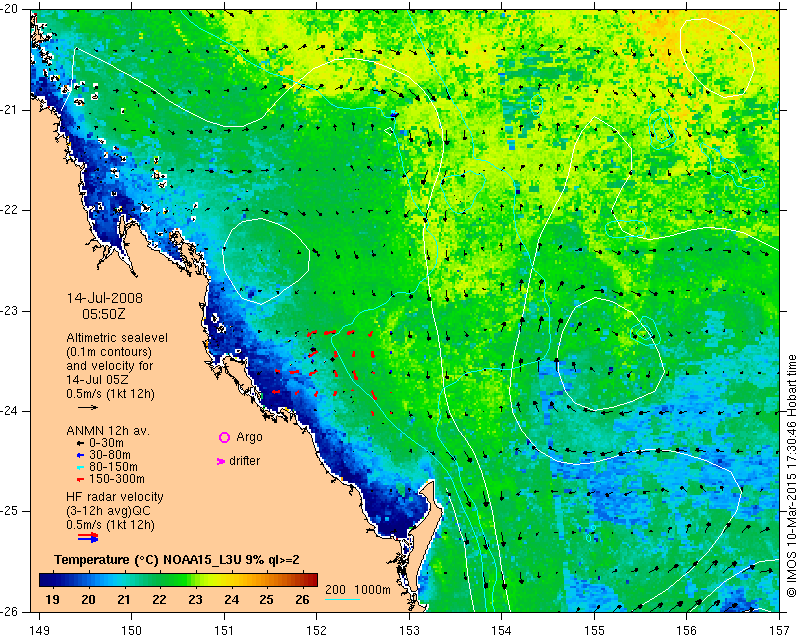800x640 pixels.
Task: Click the 'ANMN 12h av.' heading
Action: click(x=108, y=431)
